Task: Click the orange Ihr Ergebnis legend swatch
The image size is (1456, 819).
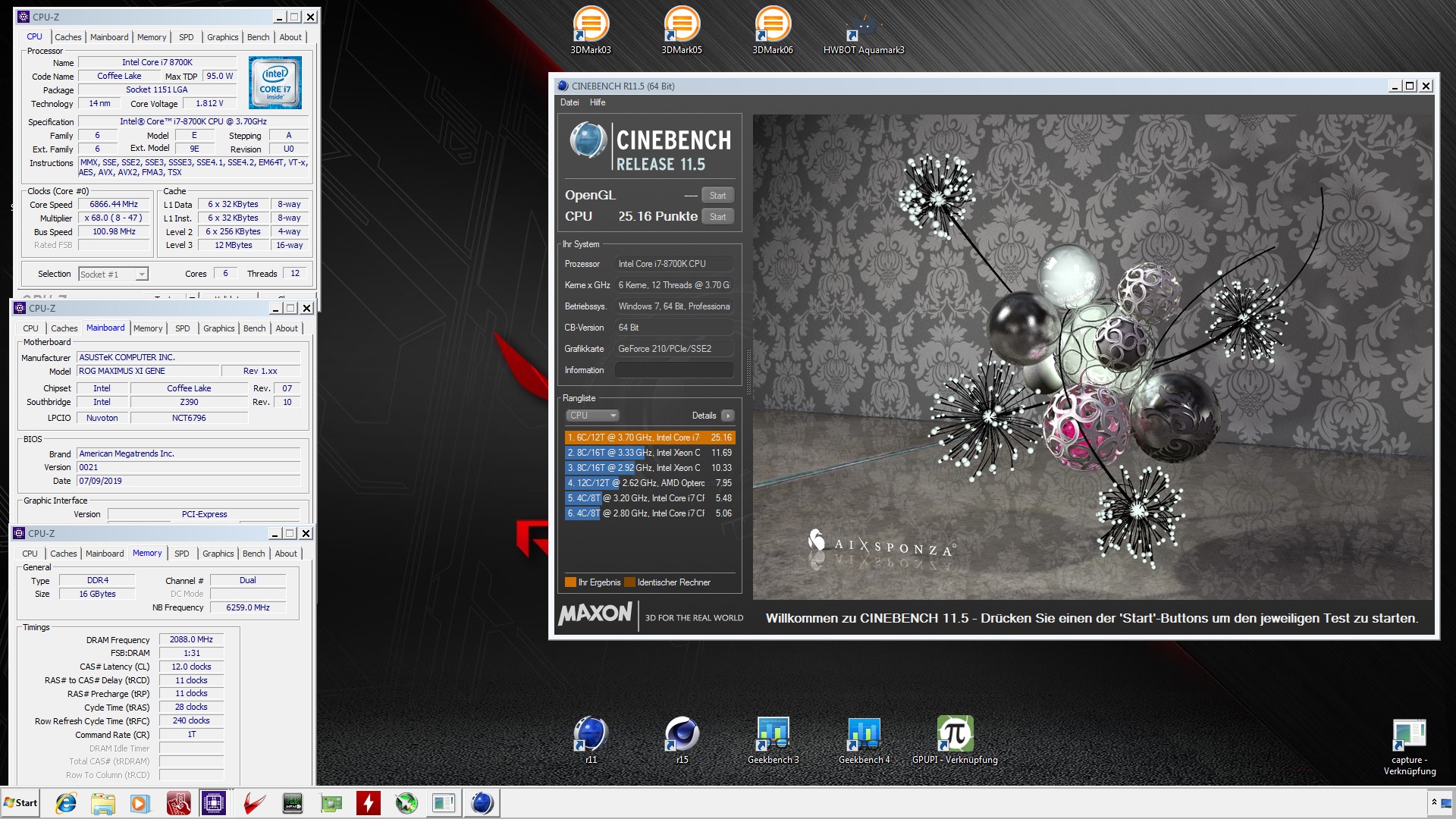Action: 570,582
